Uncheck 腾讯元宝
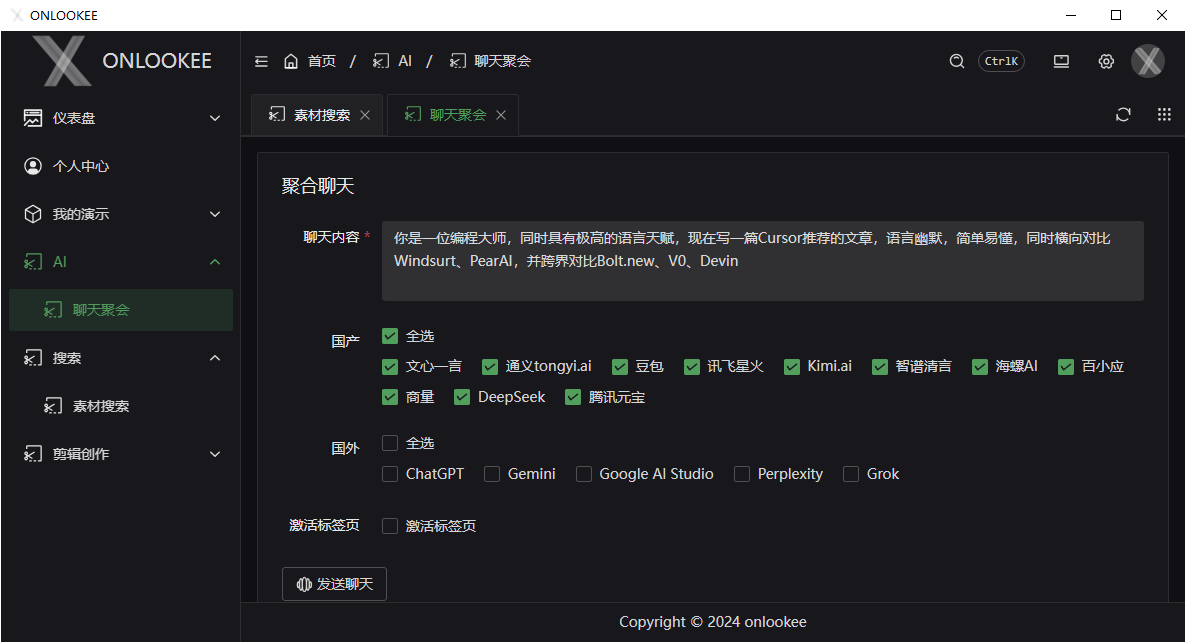Screen dimensions: 1186x643 pos(573,397)
